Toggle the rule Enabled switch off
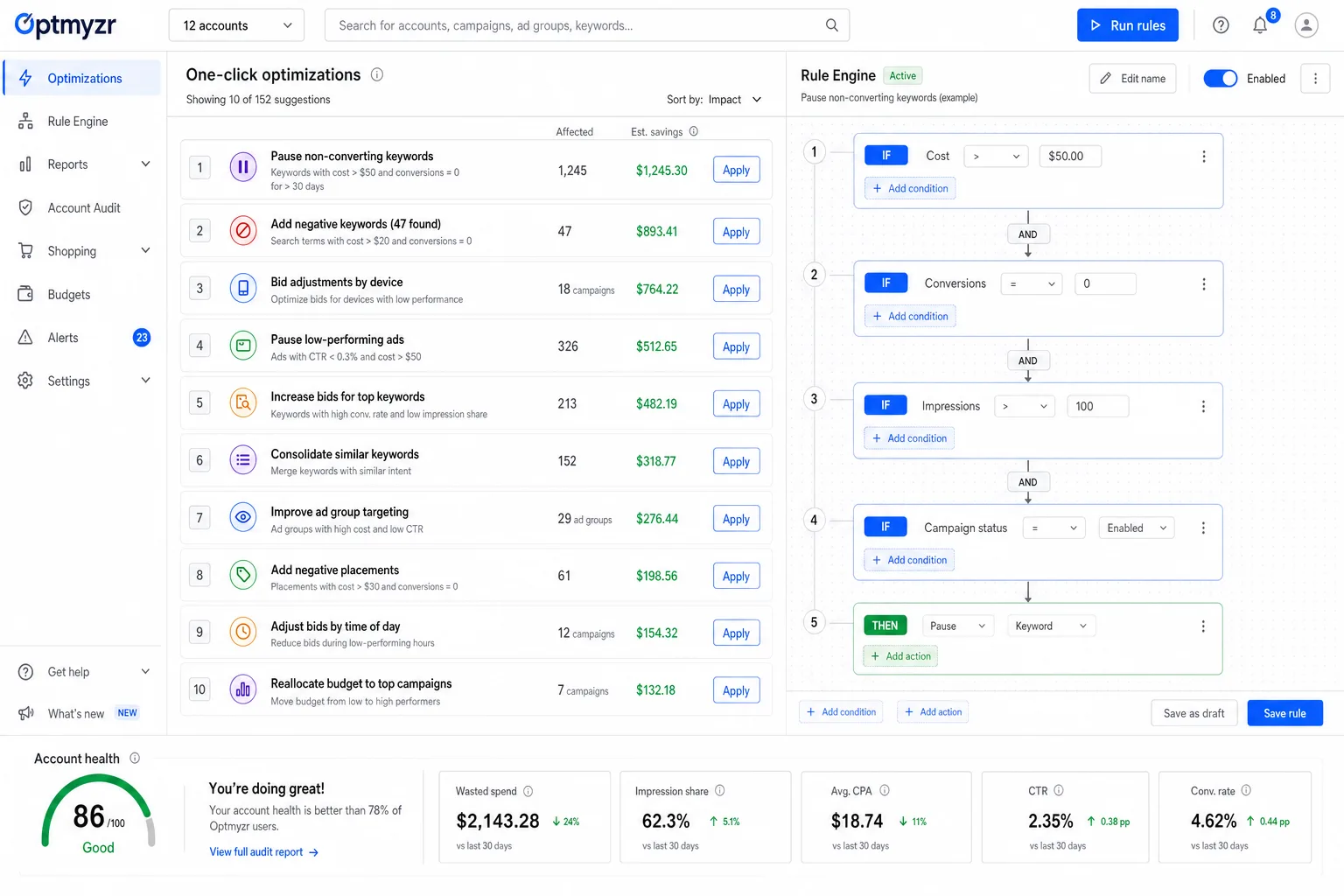The width and height of the screenshot is (1344, 896). 1221,78
